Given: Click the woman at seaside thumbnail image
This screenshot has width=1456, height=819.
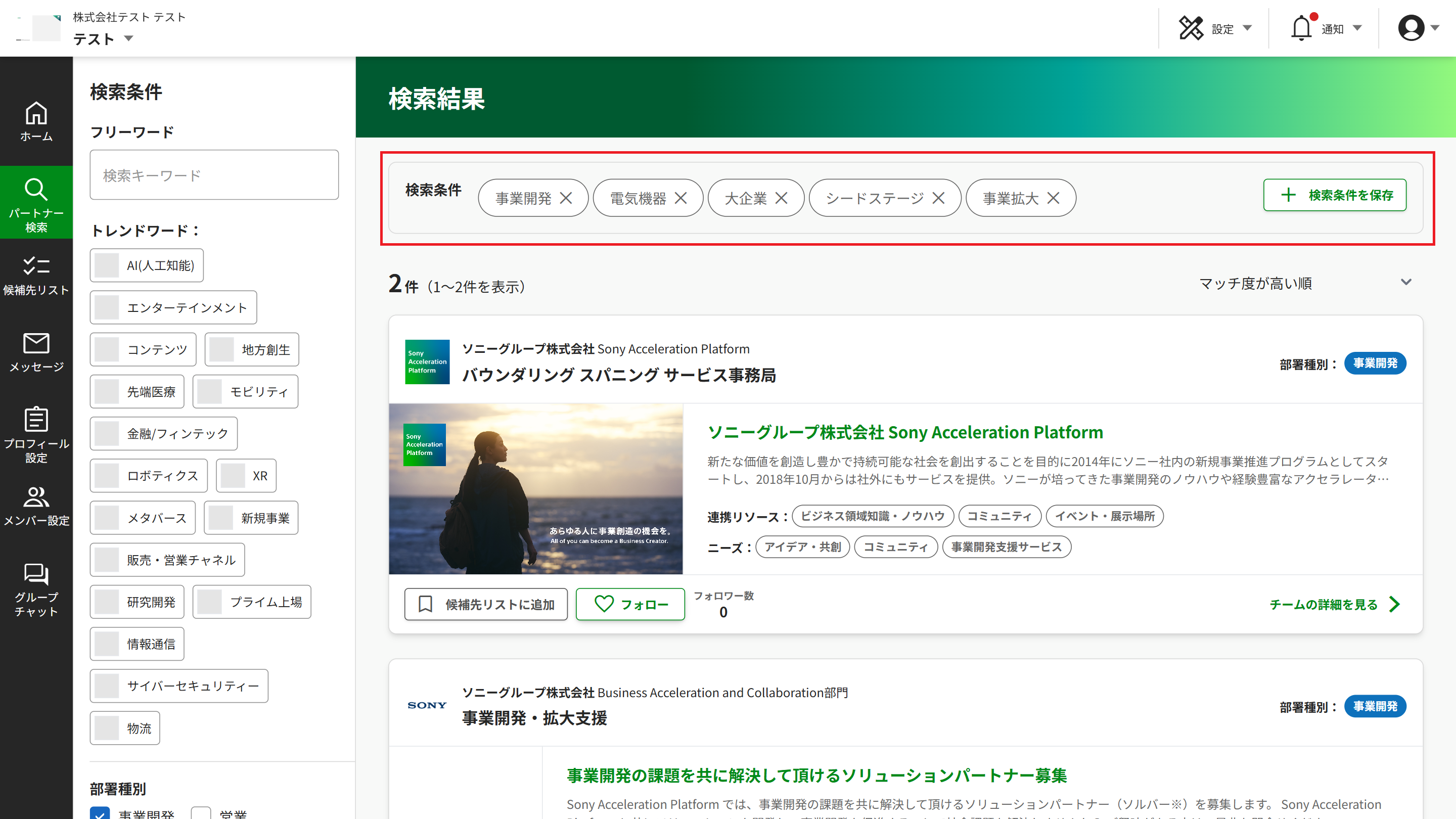Looking at the screenshot, I should 536,489.
